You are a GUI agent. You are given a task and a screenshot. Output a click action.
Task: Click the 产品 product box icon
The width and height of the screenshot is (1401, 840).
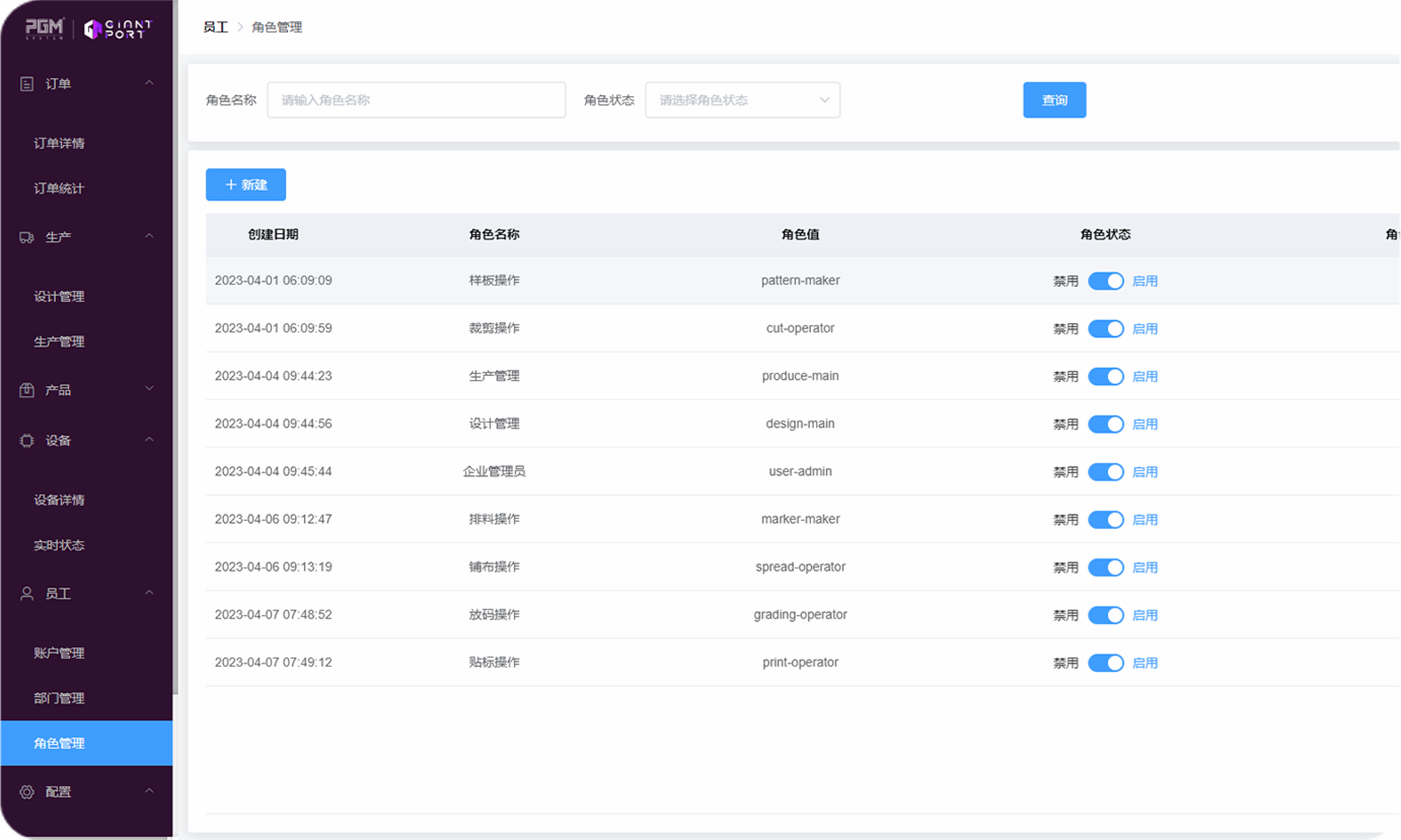tap(27, 390)
